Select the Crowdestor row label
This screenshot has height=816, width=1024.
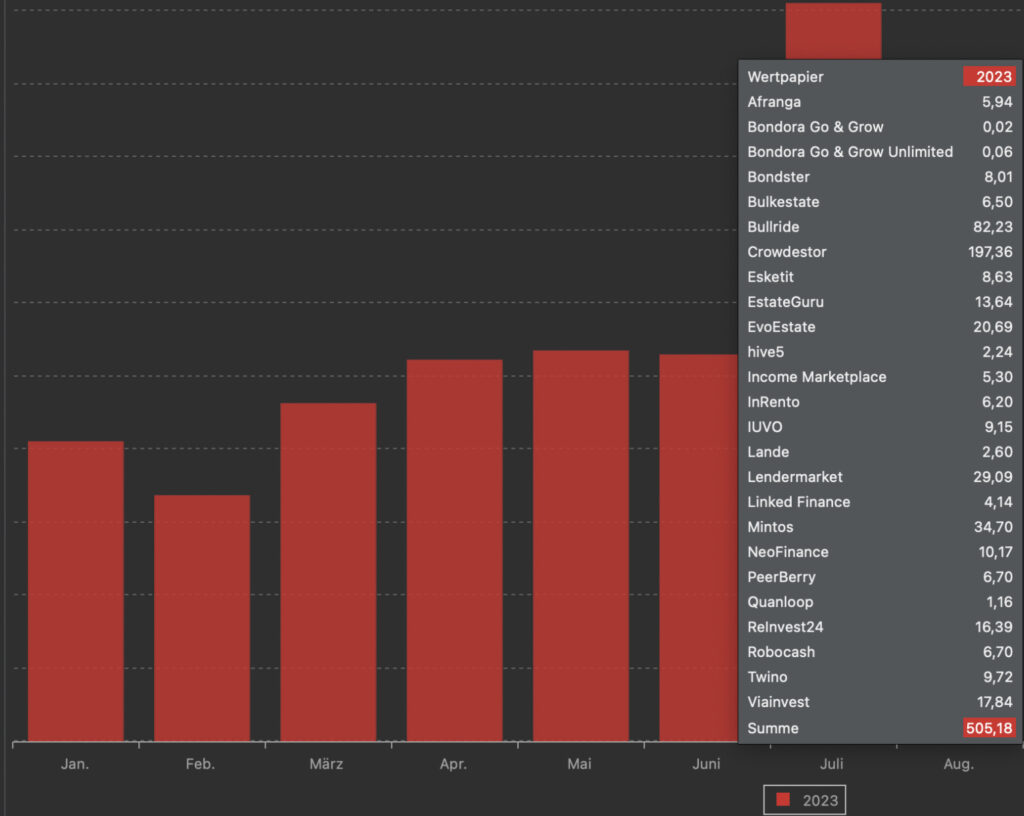coord(787,252)
